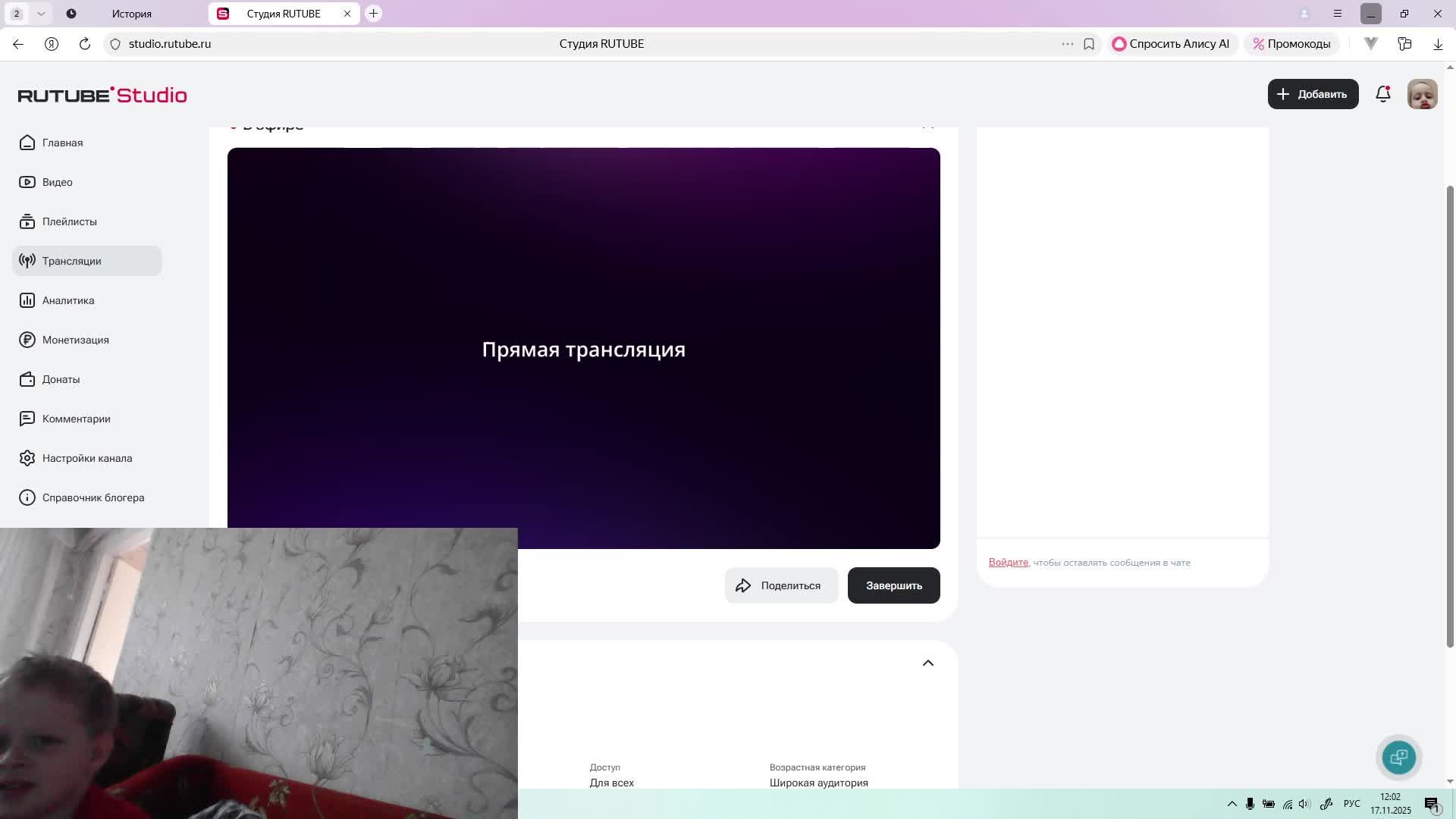Click the user profile avatar

[x=1422, y=94]
